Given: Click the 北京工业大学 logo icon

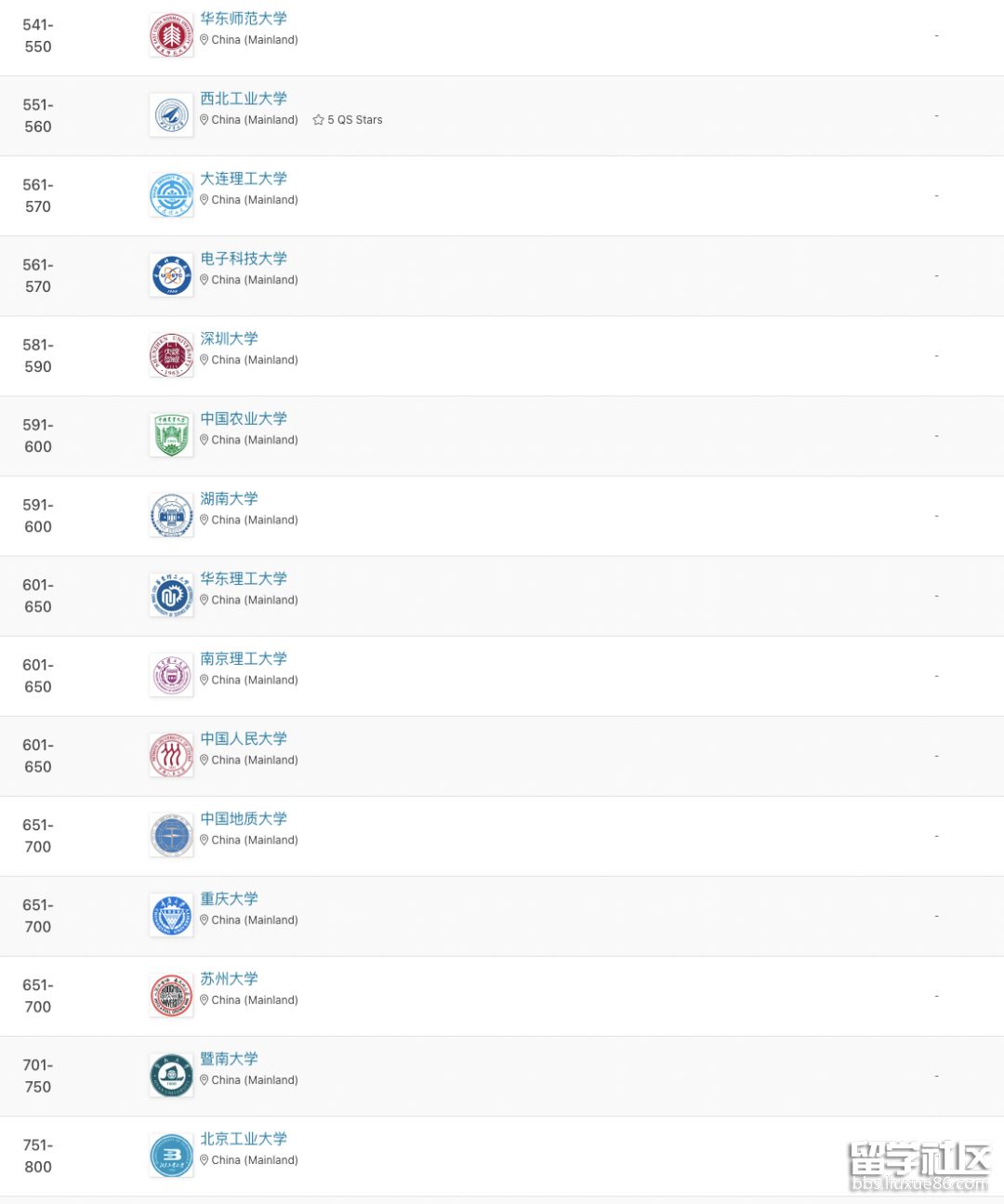Looking at the screenshot, I should [171, 1156].
